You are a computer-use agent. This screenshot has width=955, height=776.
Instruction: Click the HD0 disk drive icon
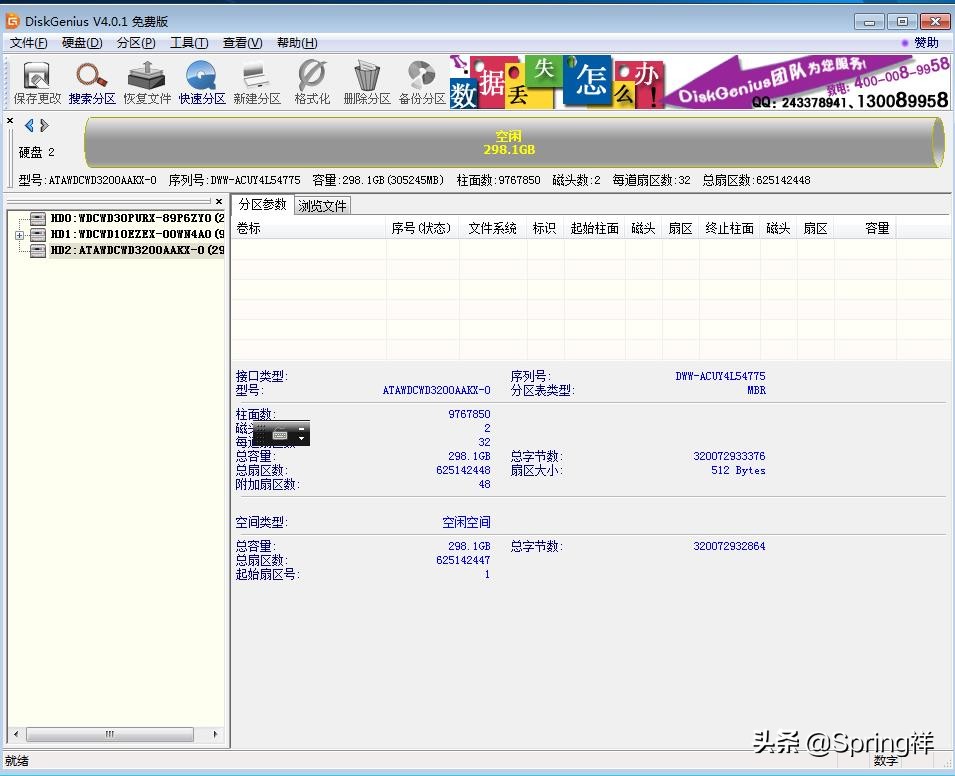[38, 218]
